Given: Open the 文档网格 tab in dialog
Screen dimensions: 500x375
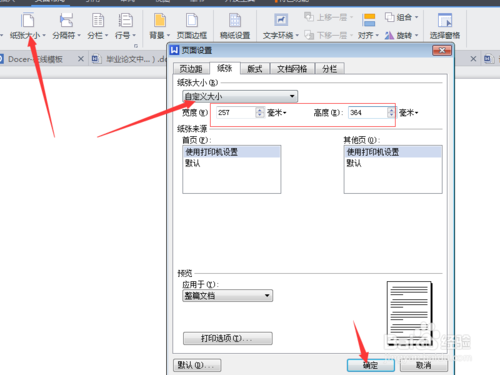Looking at the screenshot, I should 292,69.
